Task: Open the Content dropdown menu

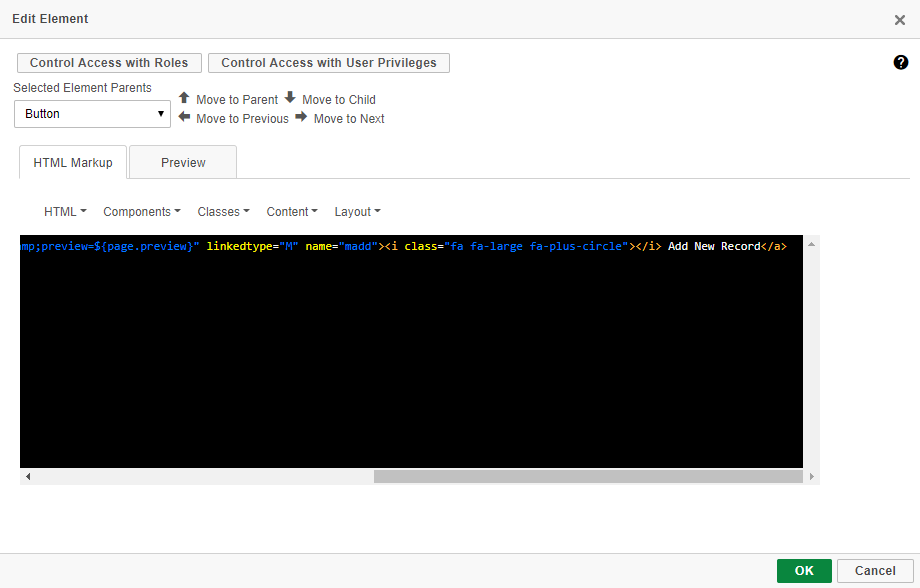Action: [291, 212]
